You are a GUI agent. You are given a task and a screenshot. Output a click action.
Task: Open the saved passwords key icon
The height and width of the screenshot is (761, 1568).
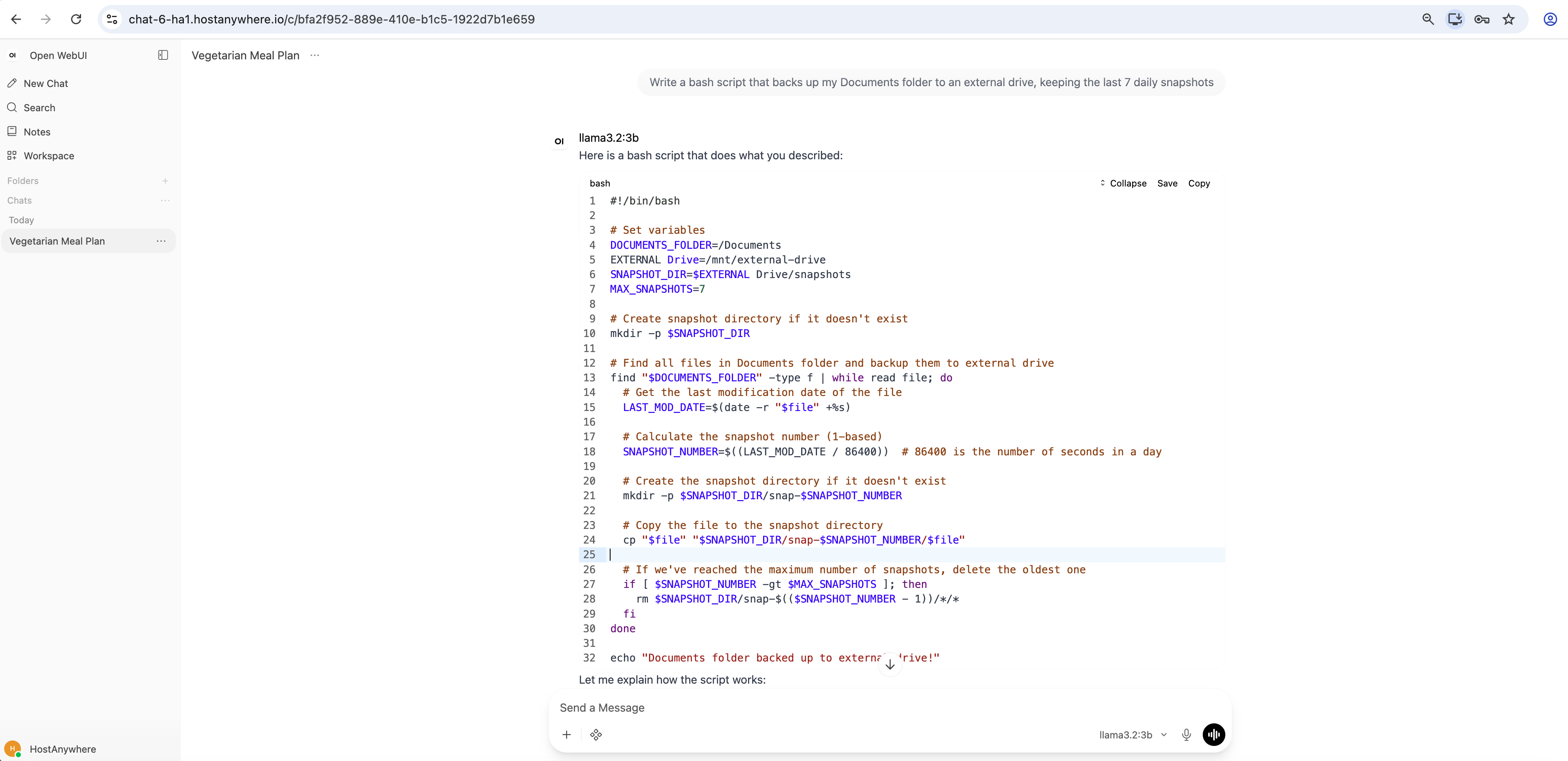[x=1481, y=20]
